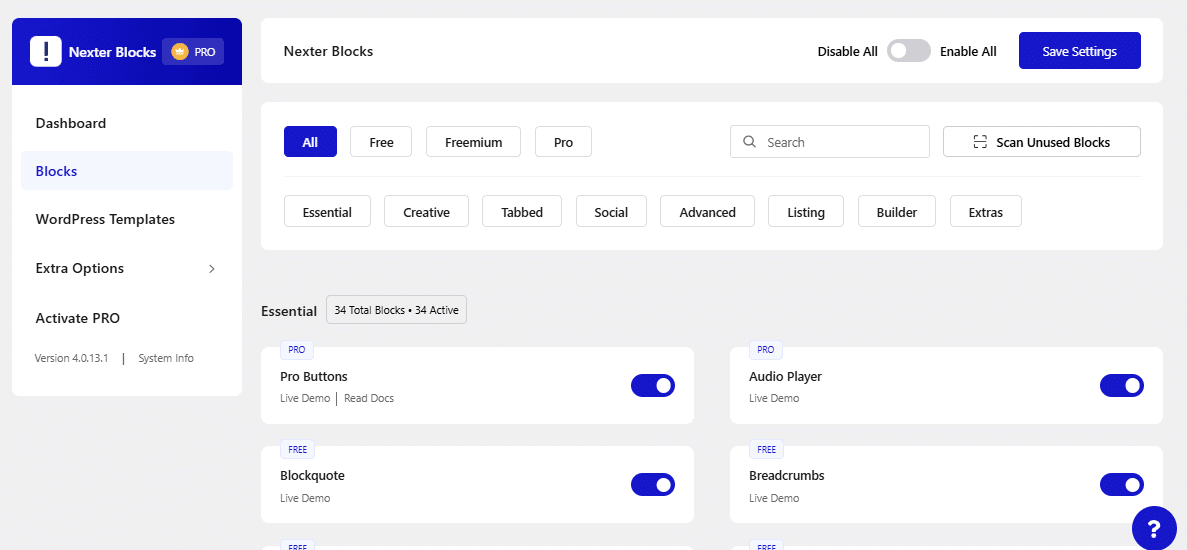Click the Nexter Blocks page title
The width and height of the screenshot is (1187, 550).
pos(329,51)
